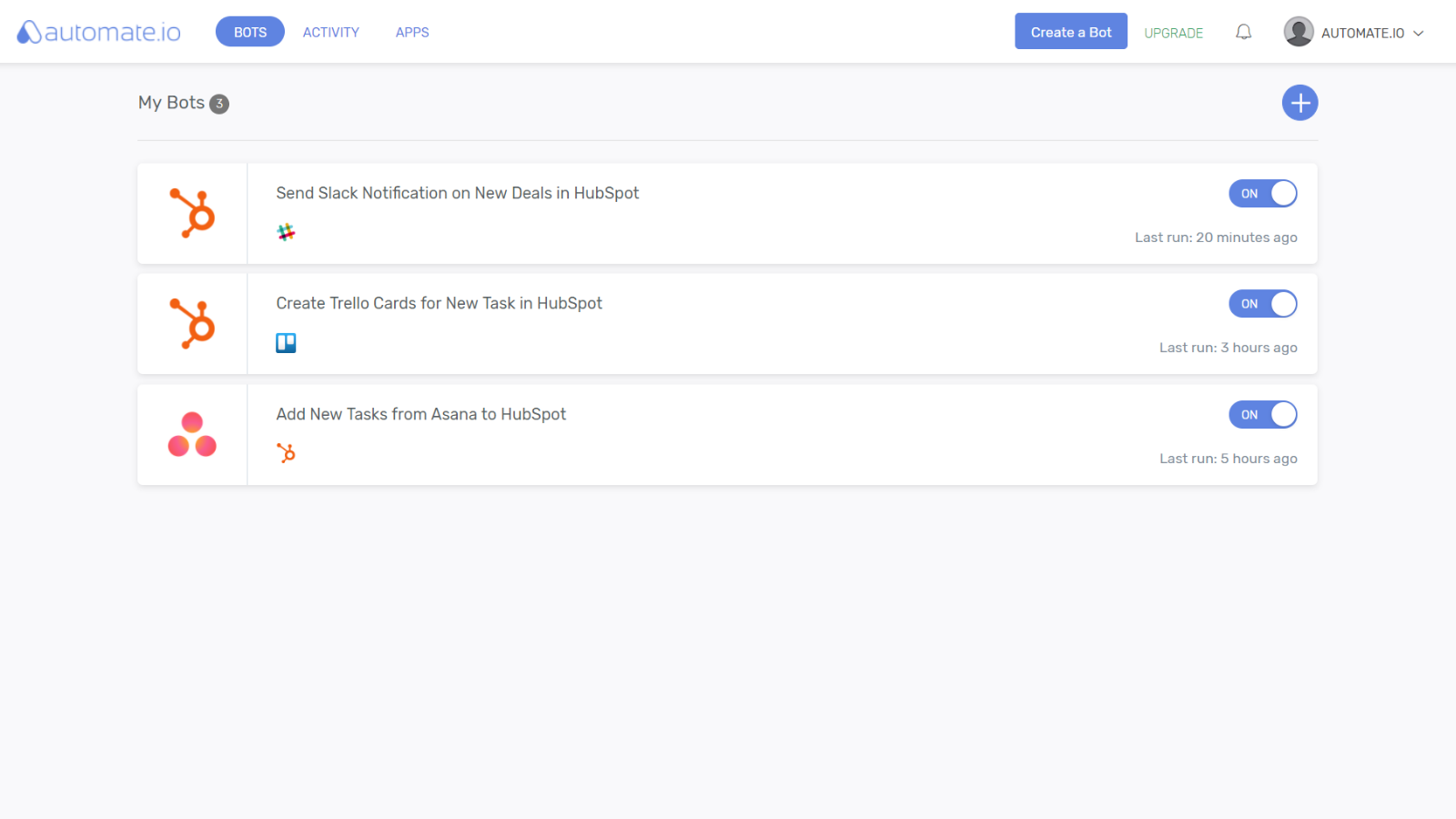The width and height of the screenshot is (1456, 819).
Task: Open the Apps tab
Action: pyautogui.click(x=411, y=32)
